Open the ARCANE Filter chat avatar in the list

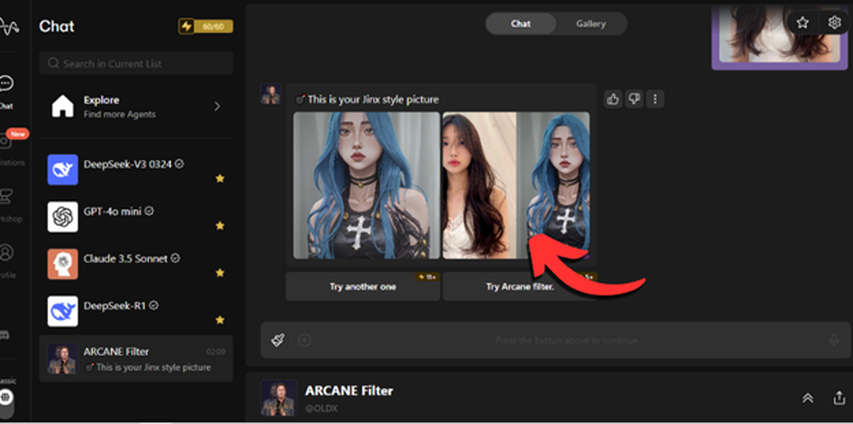pos(63,359)
